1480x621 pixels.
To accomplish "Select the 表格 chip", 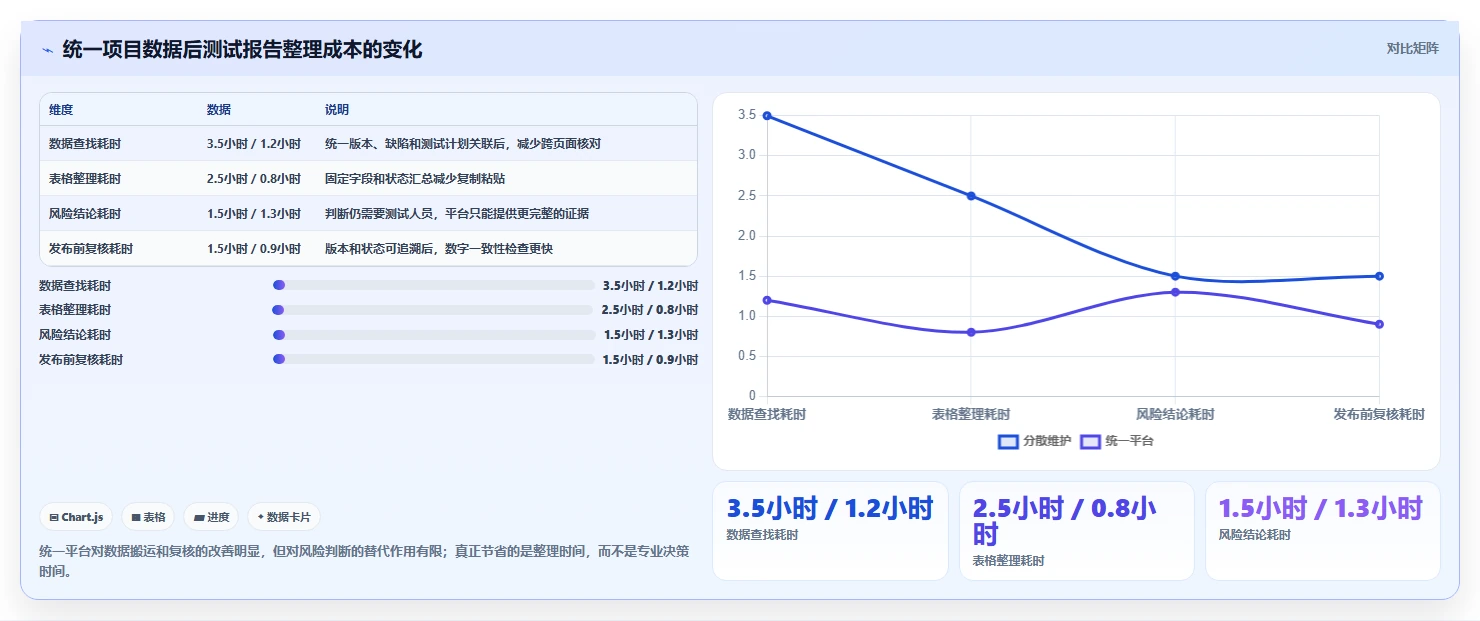I will (148, 517).
